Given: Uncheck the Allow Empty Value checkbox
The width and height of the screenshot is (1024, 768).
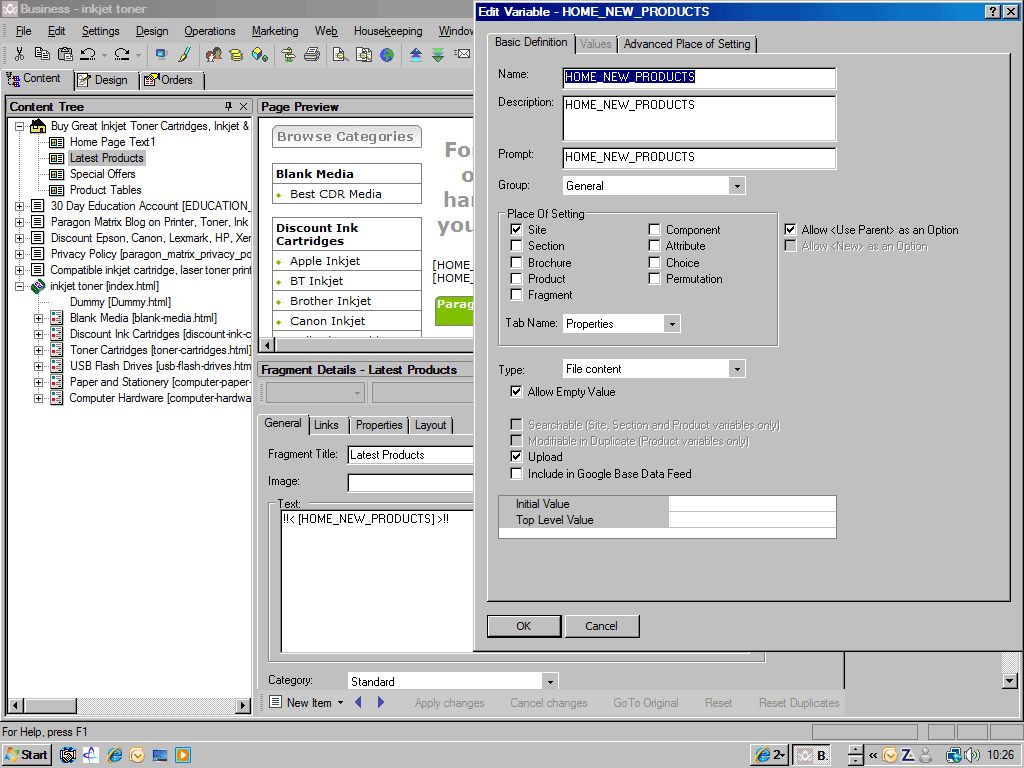Looking at the screenshot, I should click(516, 392).
